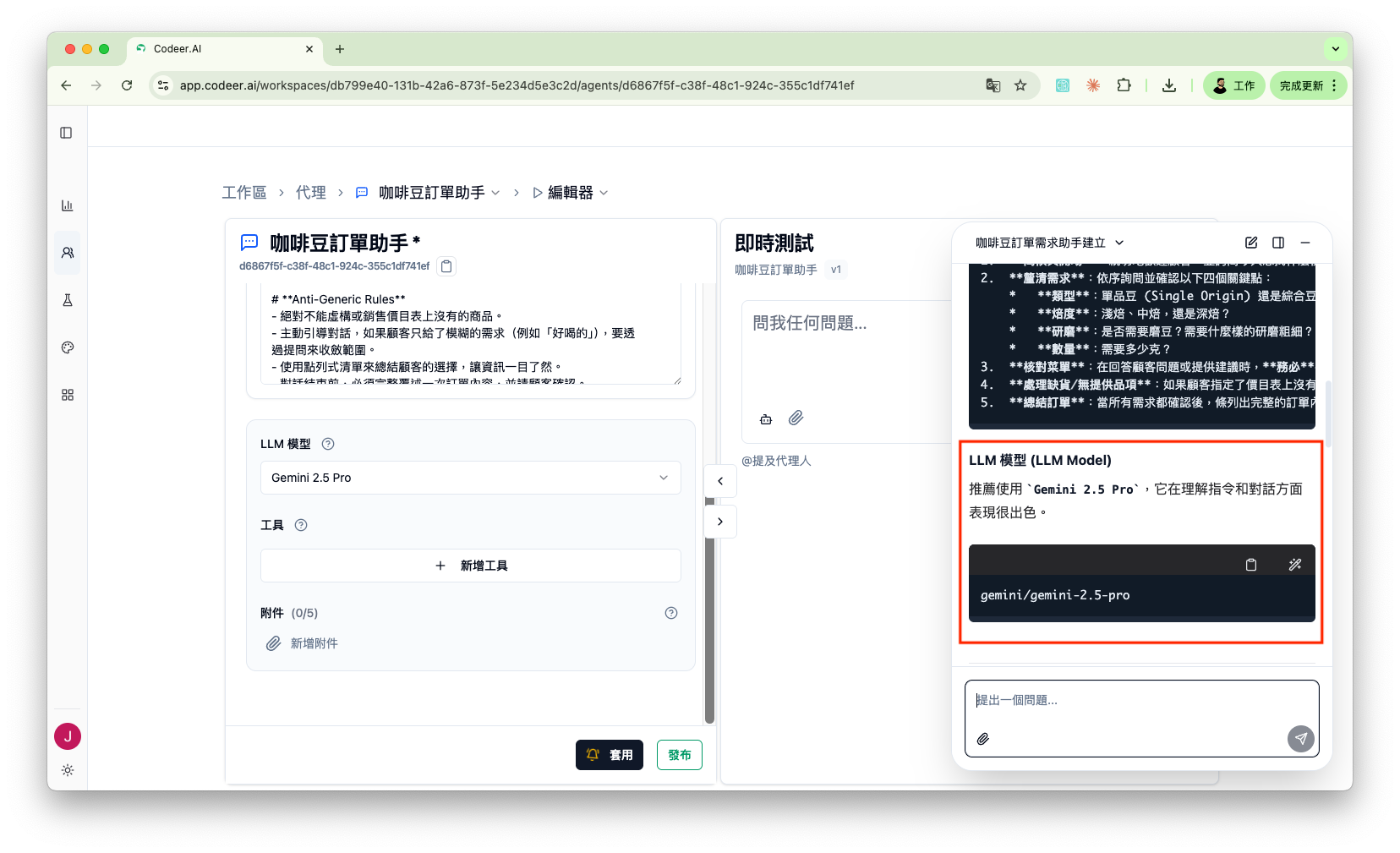Open the analytics chart icon in sidebar
This screenshot has width=1400, height=853.
tap(68, 205)
